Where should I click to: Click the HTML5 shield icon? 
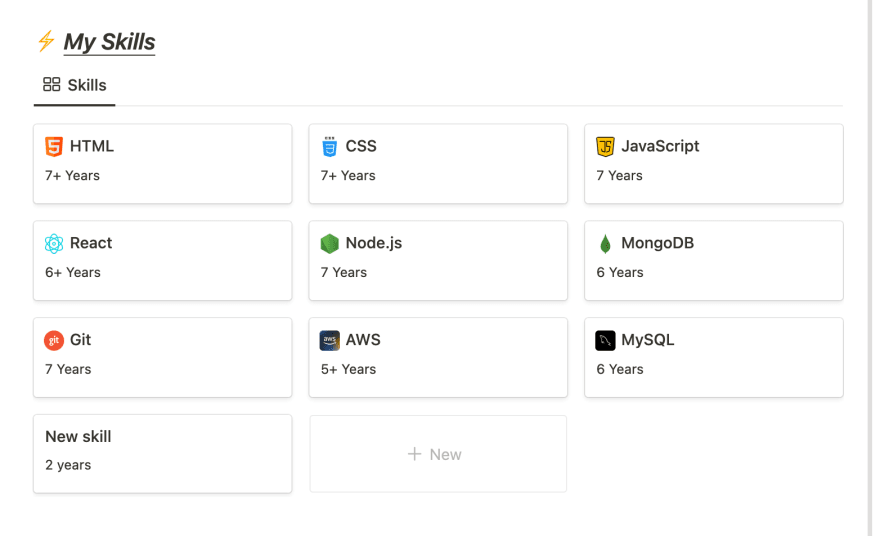click(x=54, y=146)
